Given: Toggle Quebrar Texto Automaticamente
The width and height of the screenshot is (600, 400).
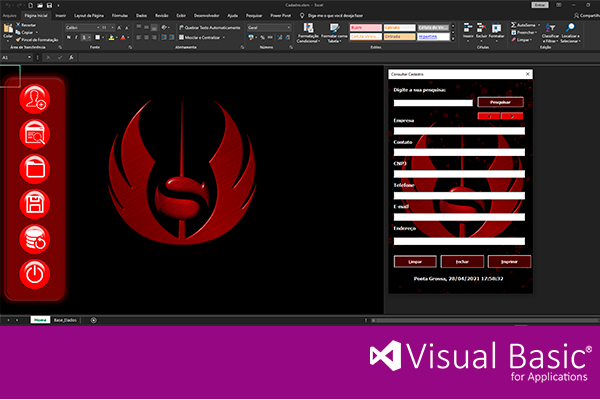Looking at the screenshot, I should pyautogui.click(x=210, y=28).
